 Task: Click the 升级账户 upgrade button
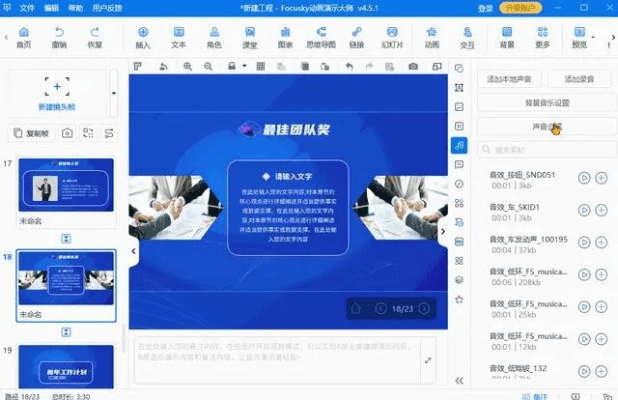(520, 8)
